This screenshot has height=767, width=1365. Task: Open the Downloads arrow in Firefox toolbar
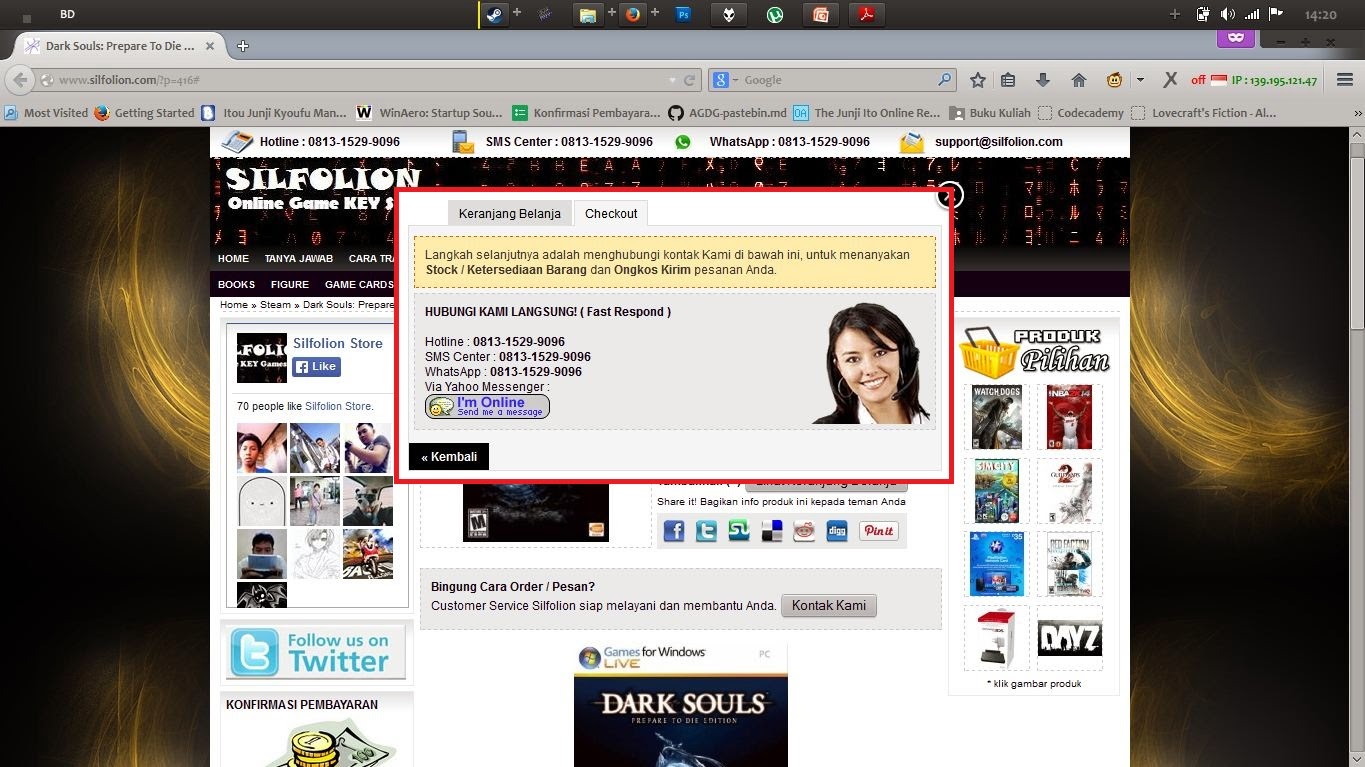coord(1043,80)
